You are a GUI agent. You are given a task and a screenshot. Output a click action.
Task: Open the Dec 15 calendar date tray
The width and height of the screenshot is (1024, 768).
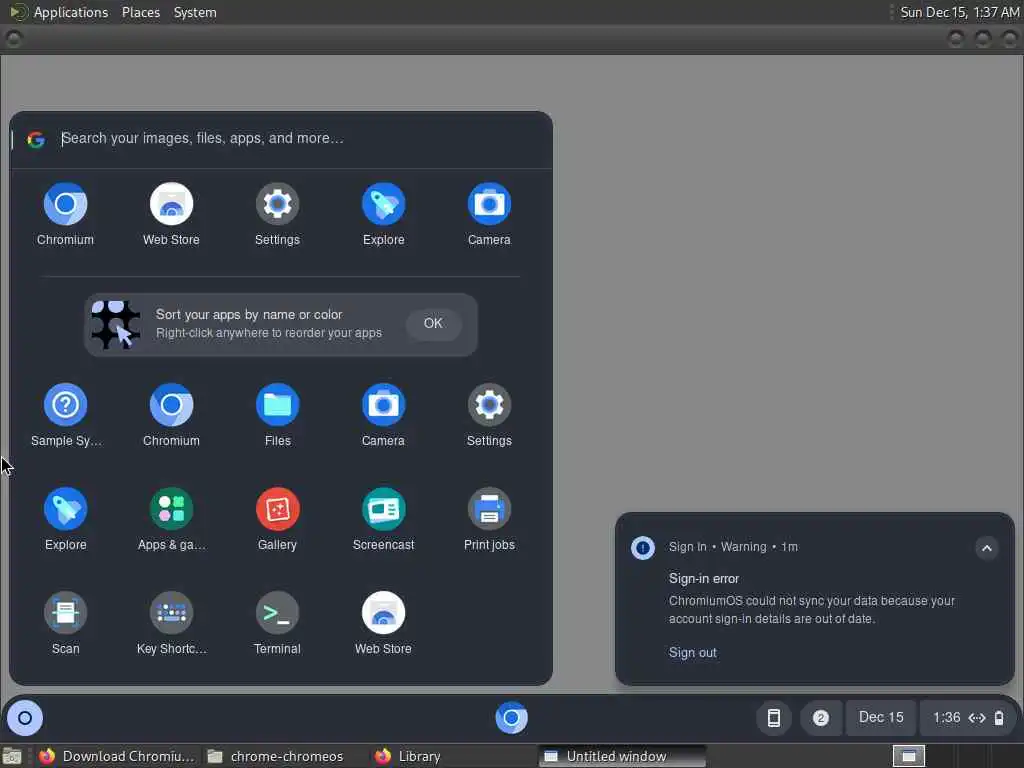pyautogui.click(x=881, y=717)
